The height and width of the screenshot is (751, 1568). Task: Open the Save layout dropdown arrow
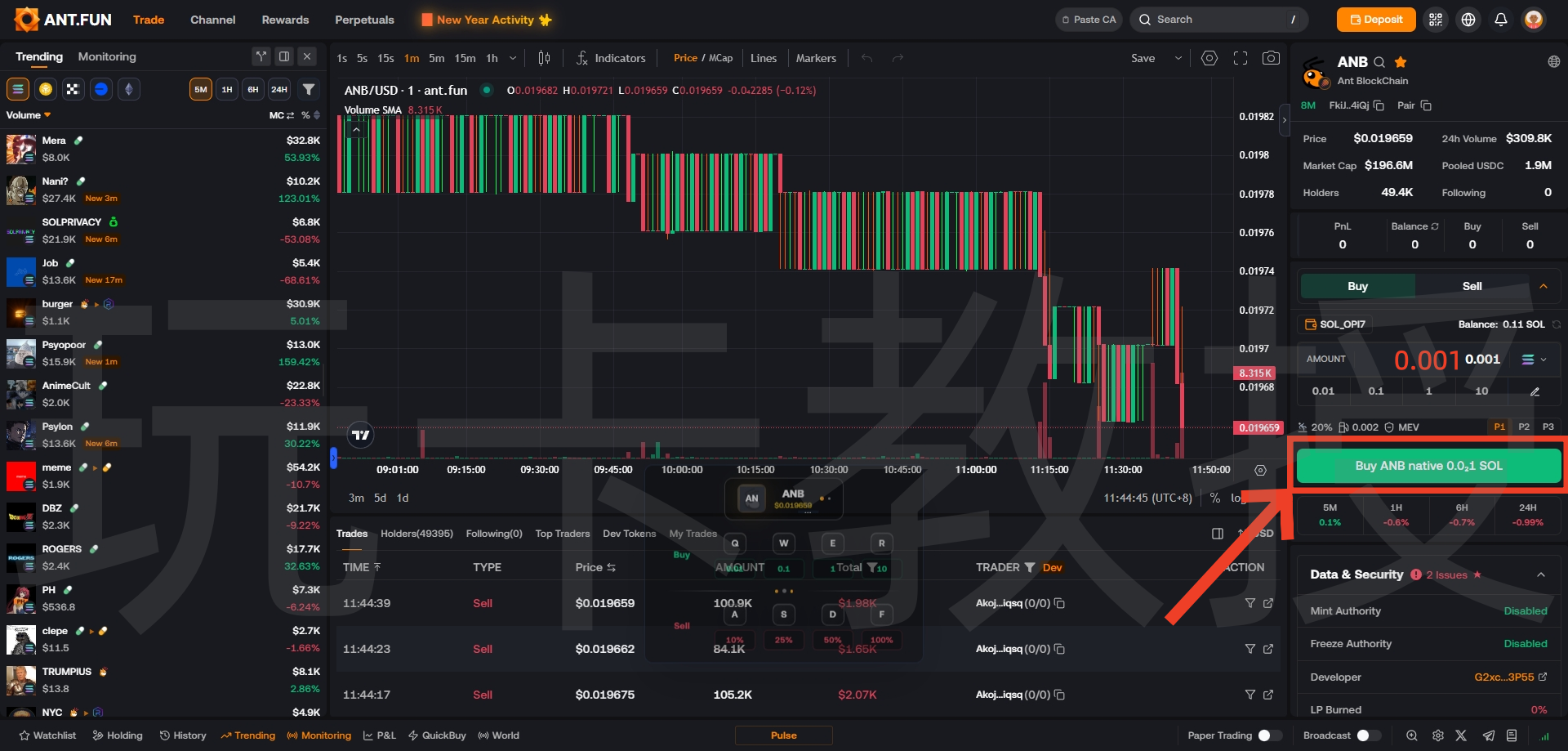point(1178,58)
